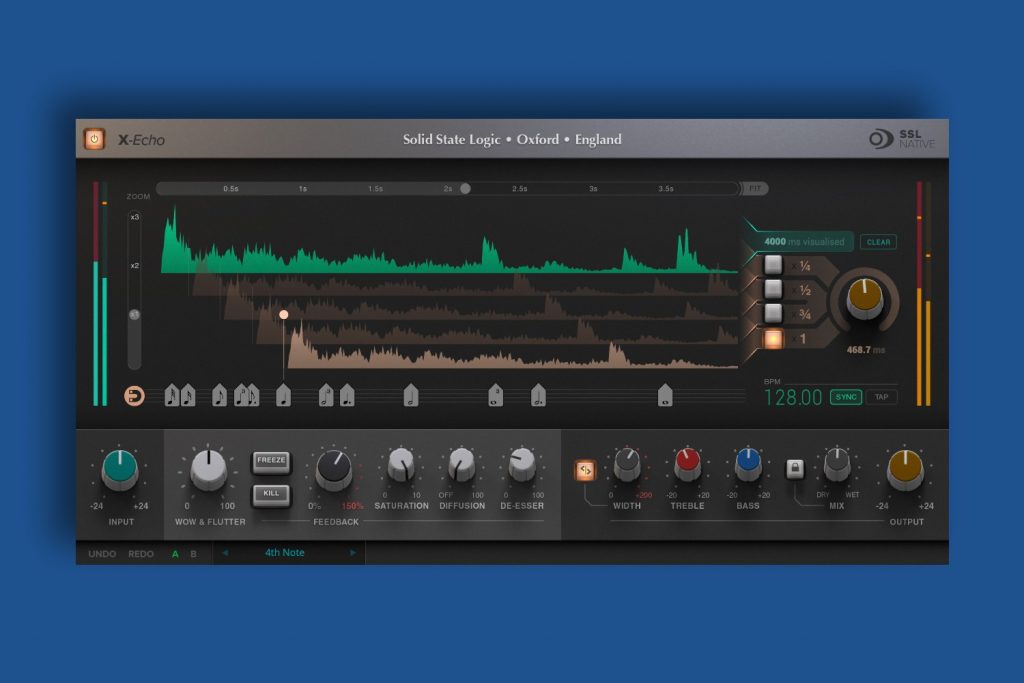
Task: Click the teal INPUT gain knob
Action: point(120,470)
